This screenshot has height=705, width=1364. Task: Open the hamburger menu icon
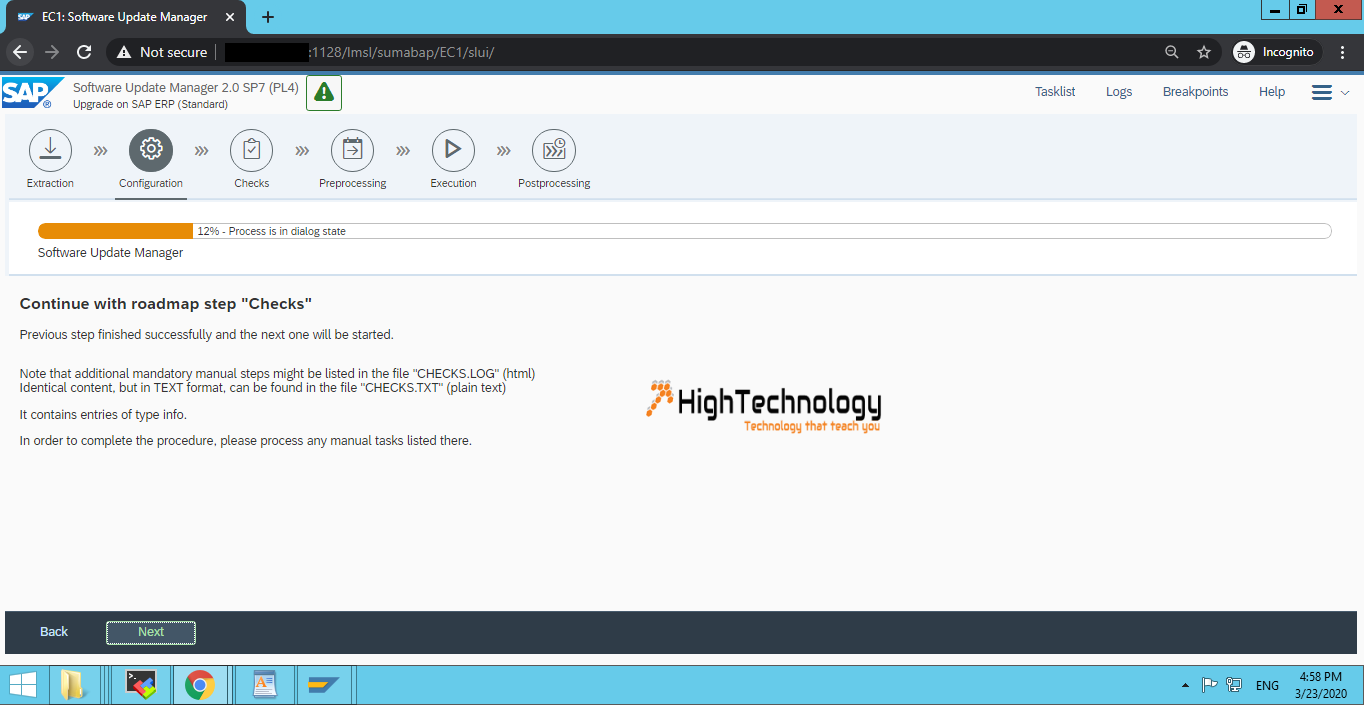(1322, 92)
